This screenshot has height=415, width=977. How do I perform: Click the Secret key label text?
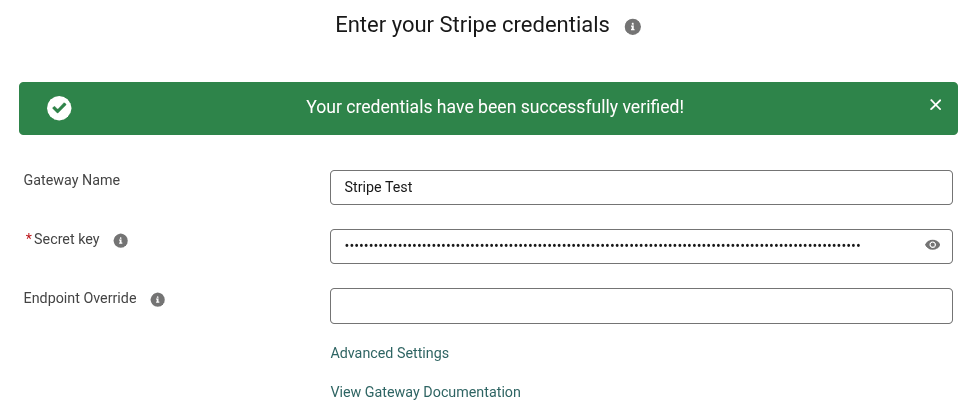67,239
